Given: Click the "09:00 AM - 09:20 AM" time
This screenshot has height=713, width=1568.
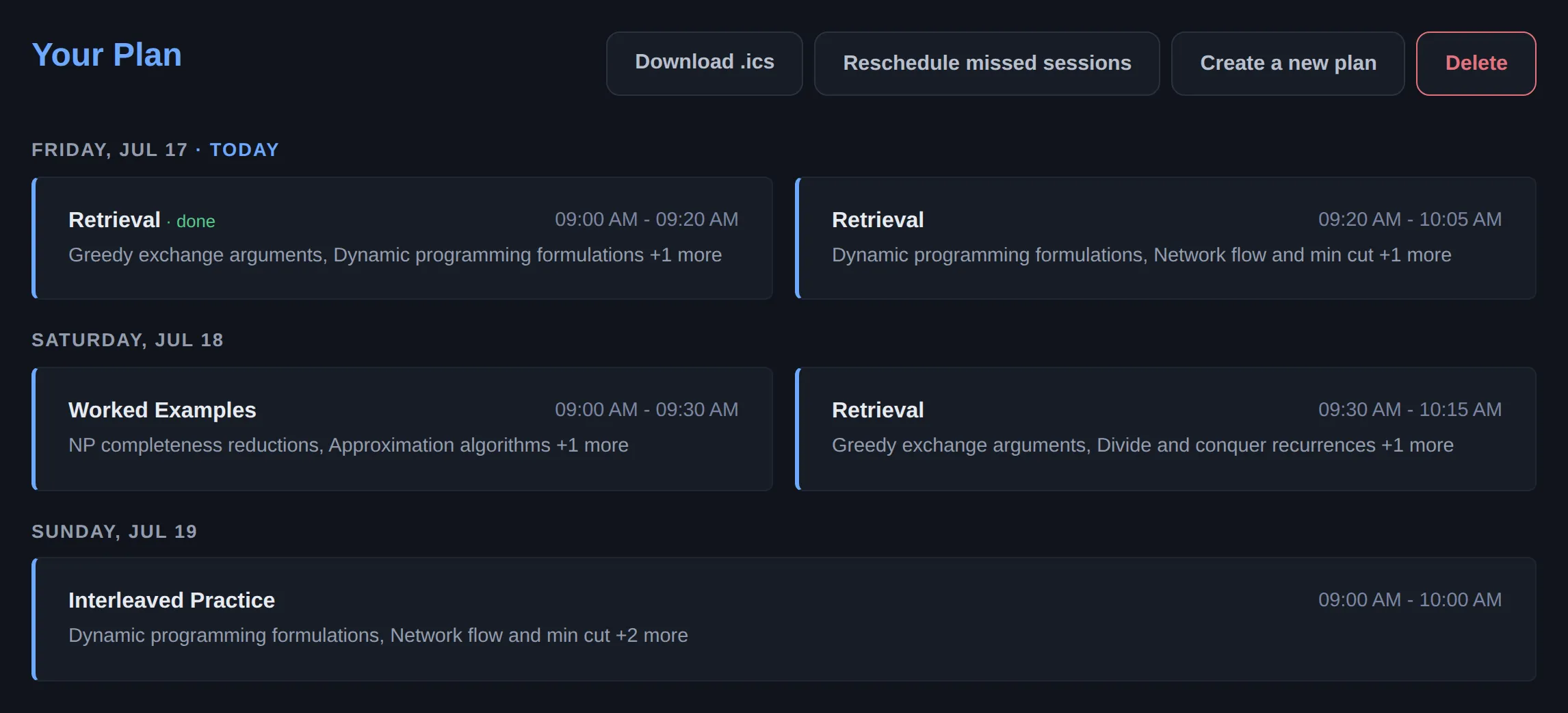Looking at the screenshot, I should [646, 219].
